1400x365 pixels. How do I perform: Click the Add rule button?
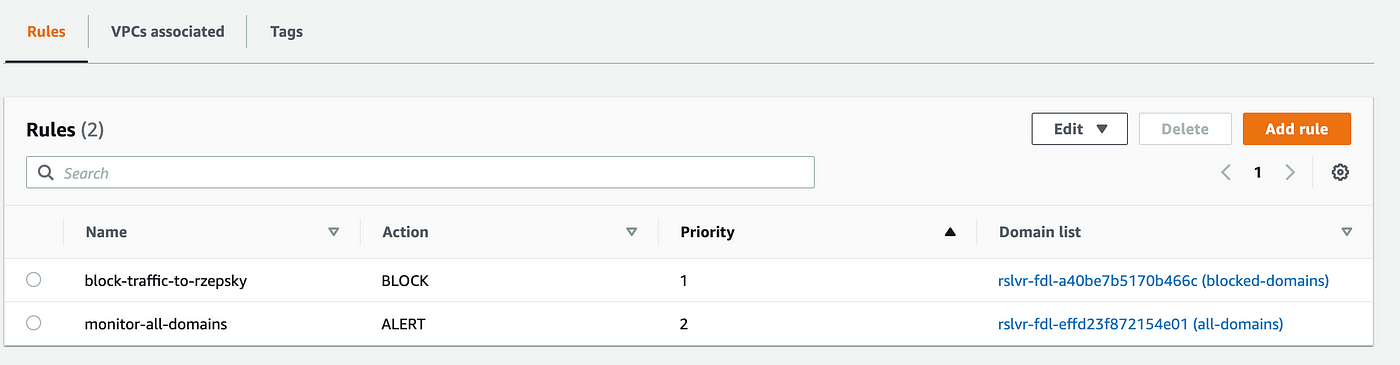pos(1297,129)
